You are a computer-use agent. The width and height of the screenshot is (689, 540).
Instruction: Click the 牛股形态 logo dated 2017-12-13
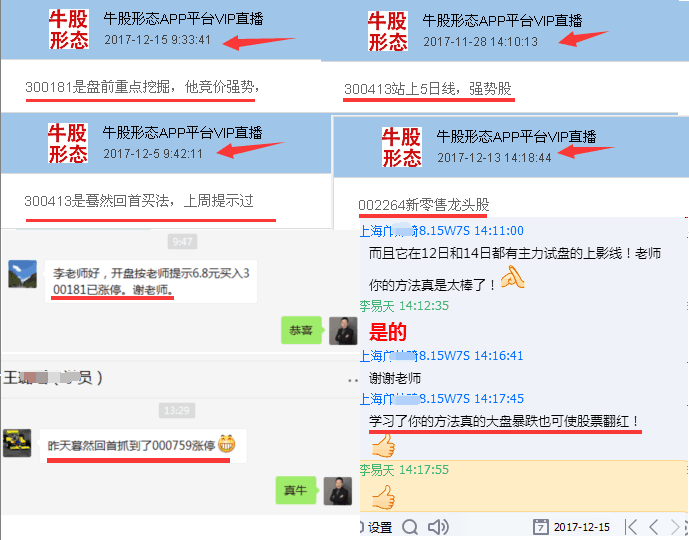(x=402, y=147)
